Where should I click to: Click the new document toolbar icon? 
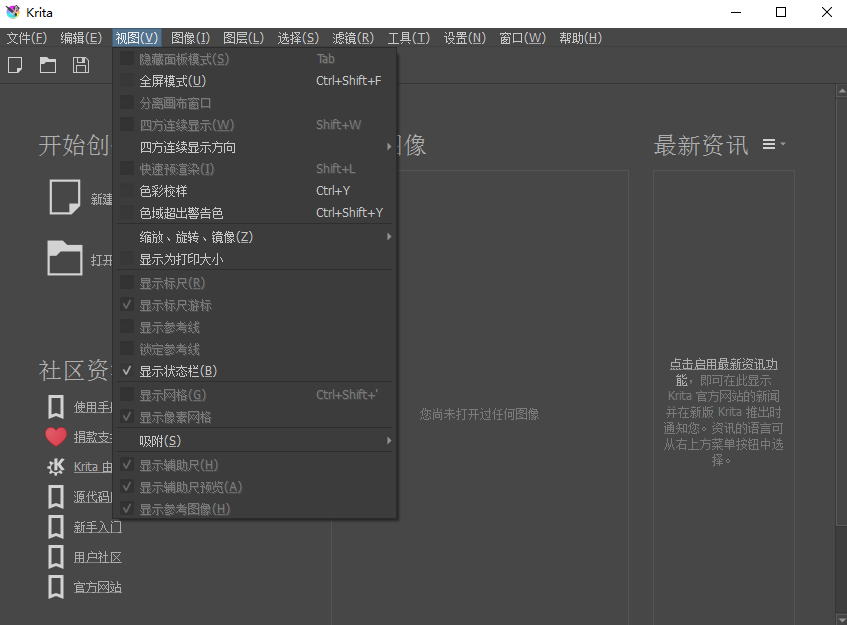tap(15, 65)
